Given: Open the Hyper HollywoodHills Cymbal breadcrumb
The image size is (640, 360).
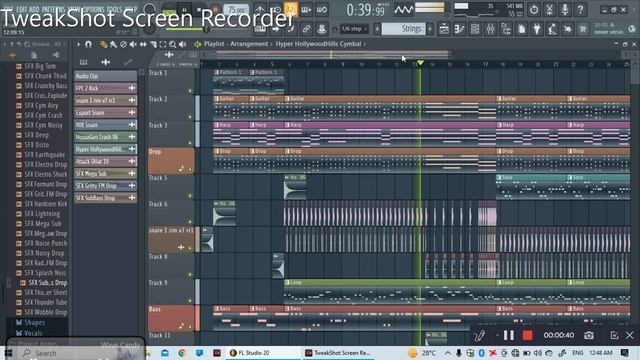Looking at the screenshot, I should [x=318, y=44].
